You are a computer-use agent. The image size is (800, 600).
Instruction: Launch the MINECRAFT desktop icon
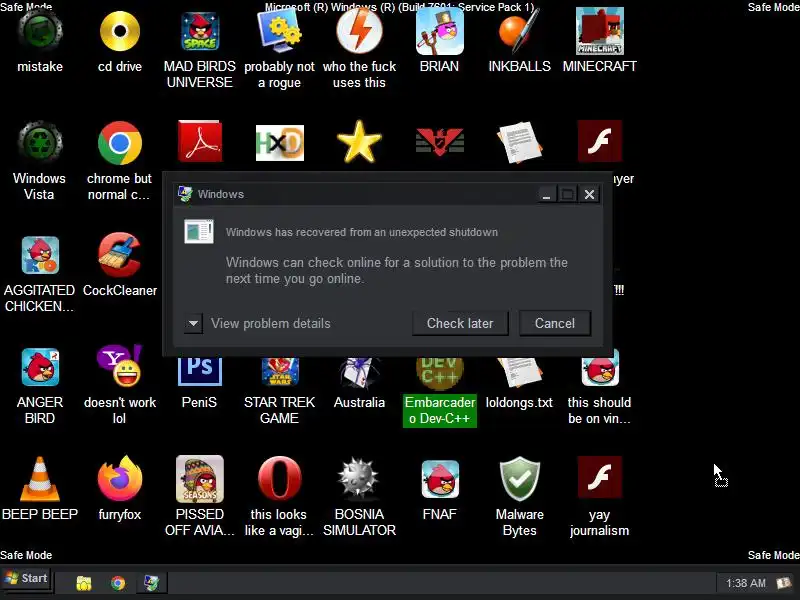click(599, 32)
